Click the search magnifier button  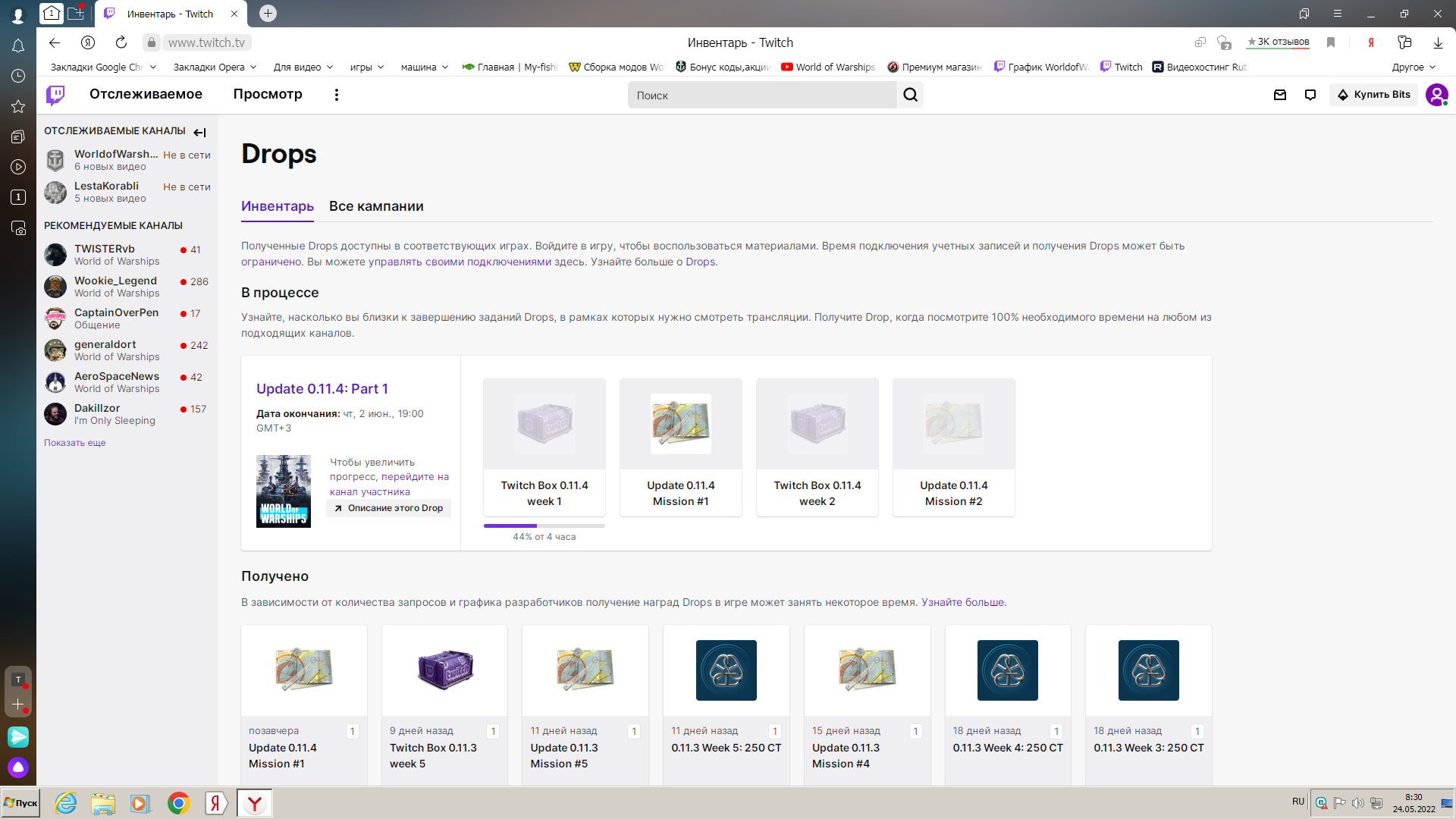pos(910,95)
